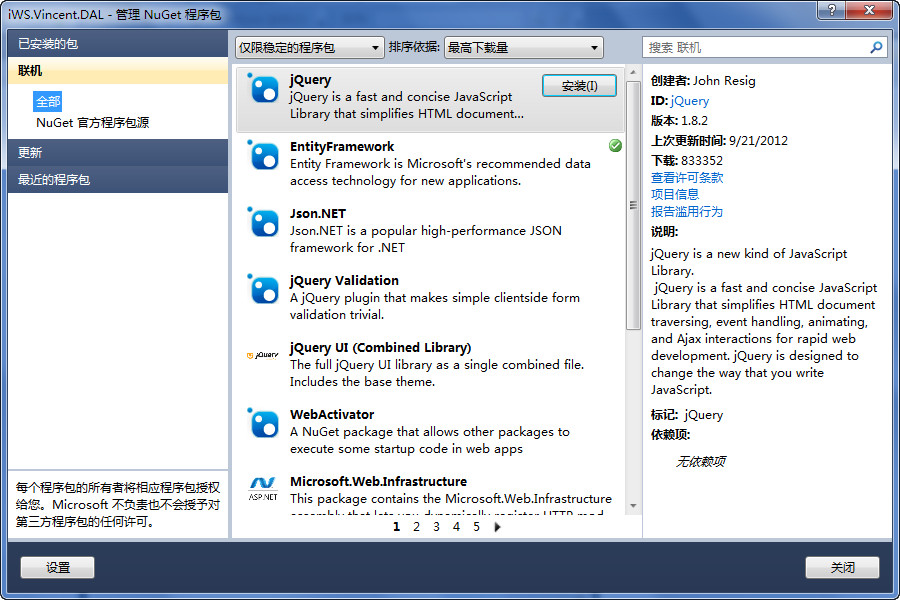Expand the 已安装的包 section
This screenshot has width=900, height=600.
click(x=118, y=44)
